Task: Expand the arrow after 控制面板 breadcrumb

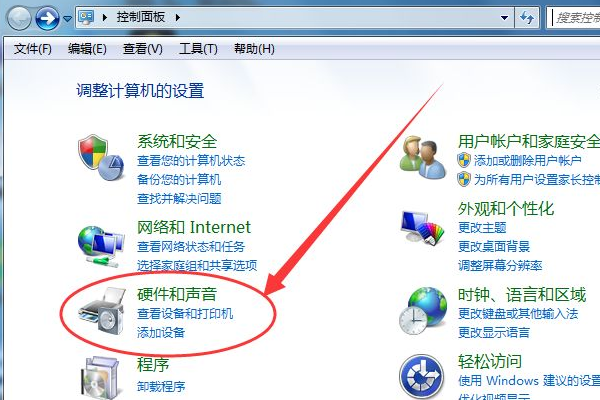Action: tap(178, 17)
